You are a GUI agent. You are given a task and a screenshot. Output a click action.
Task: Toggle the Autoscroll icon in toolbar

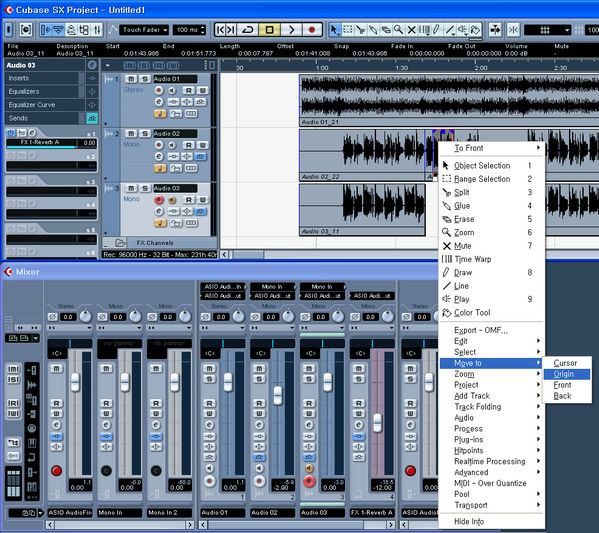(495, 30)
